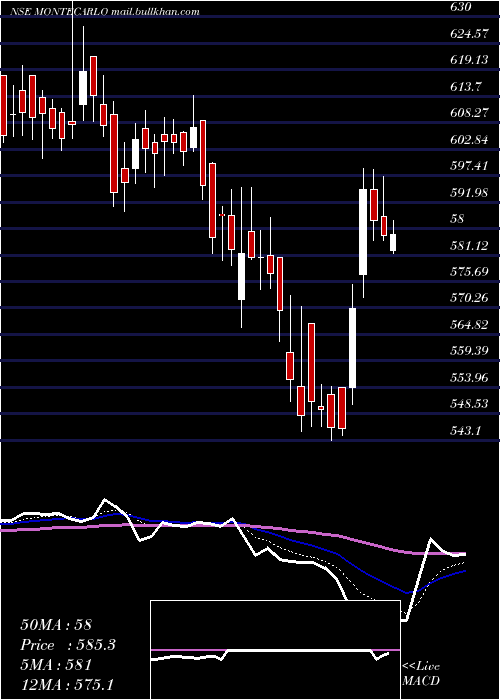This screenshot has width=500, height=700.
Task: Click the 613.7 price axis label
Action: 466,87
